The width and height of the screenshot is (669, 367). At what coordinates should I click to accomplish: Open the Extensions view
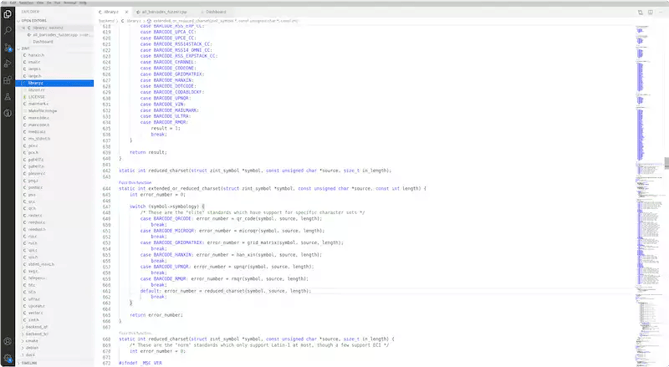pos(7,80)
